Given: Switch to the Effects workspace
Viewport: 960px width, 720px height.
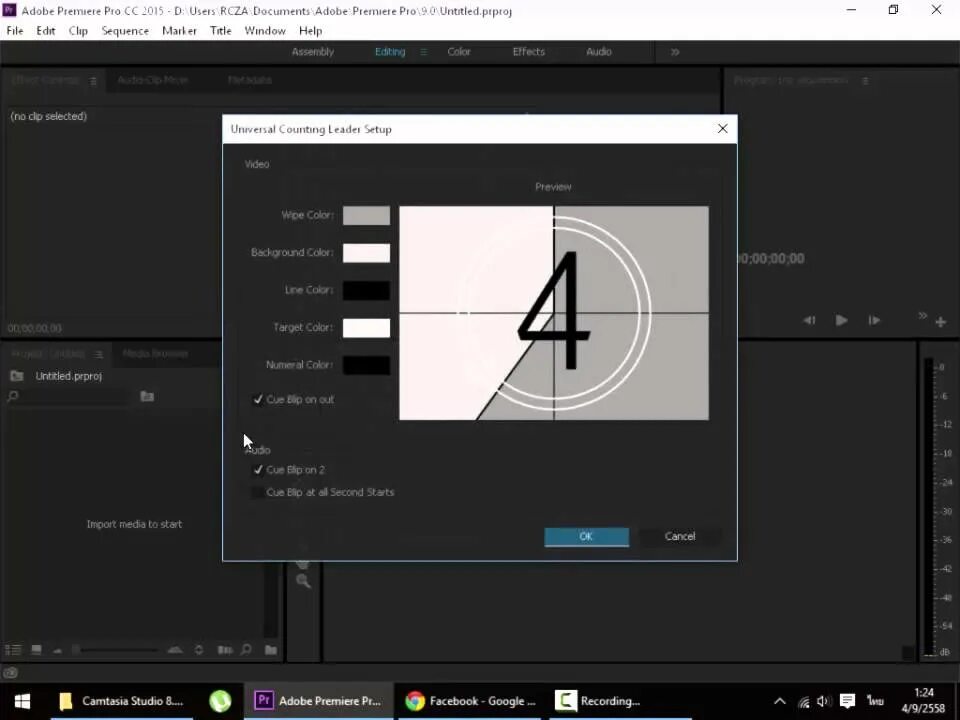Looking at the screenshot, I should click(x=528, y=52).
